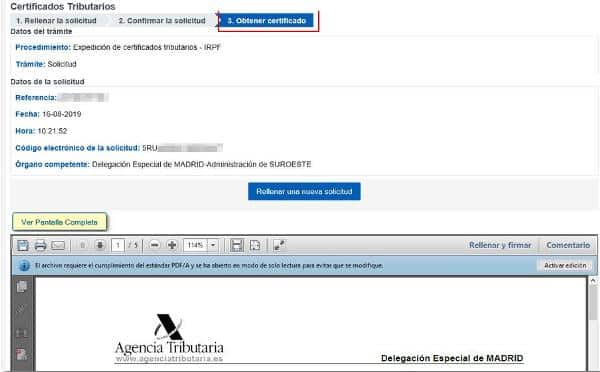Screen dimensions: 600x372
Task: Print the certificate with the printer icon
Action: [40, 245]
